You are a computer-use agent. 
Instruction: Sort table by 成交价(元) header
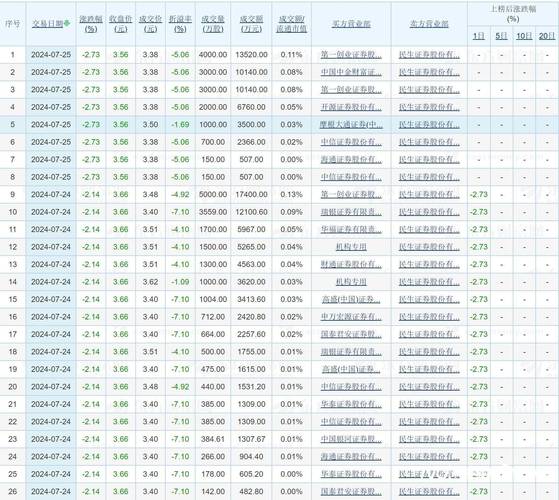tap(150, 24)
